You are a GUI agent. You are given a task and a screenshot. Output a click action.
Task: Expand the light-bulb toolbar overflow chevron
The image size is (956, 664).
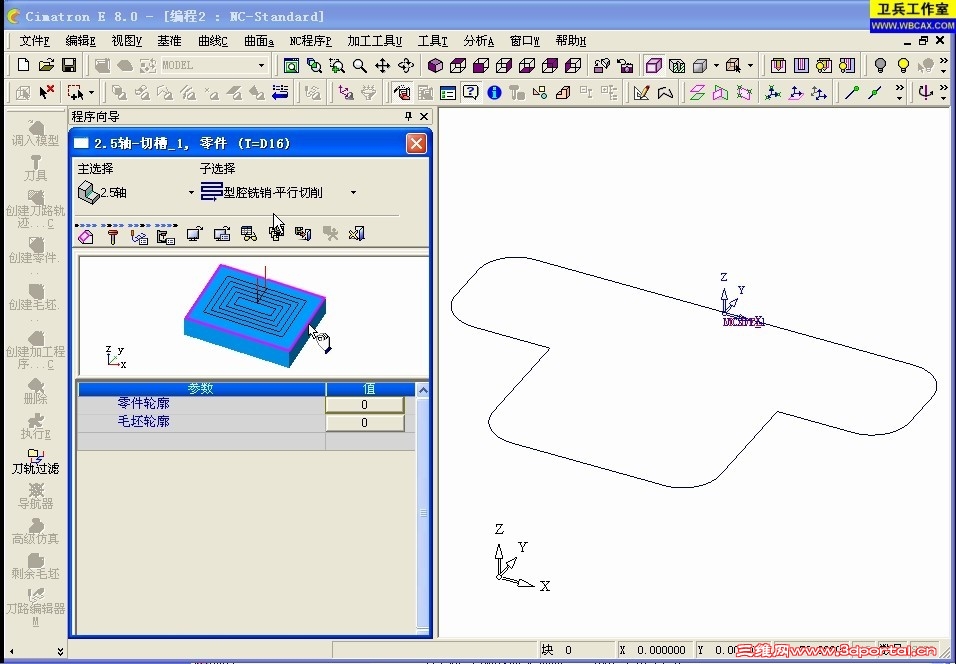point(944,65)
